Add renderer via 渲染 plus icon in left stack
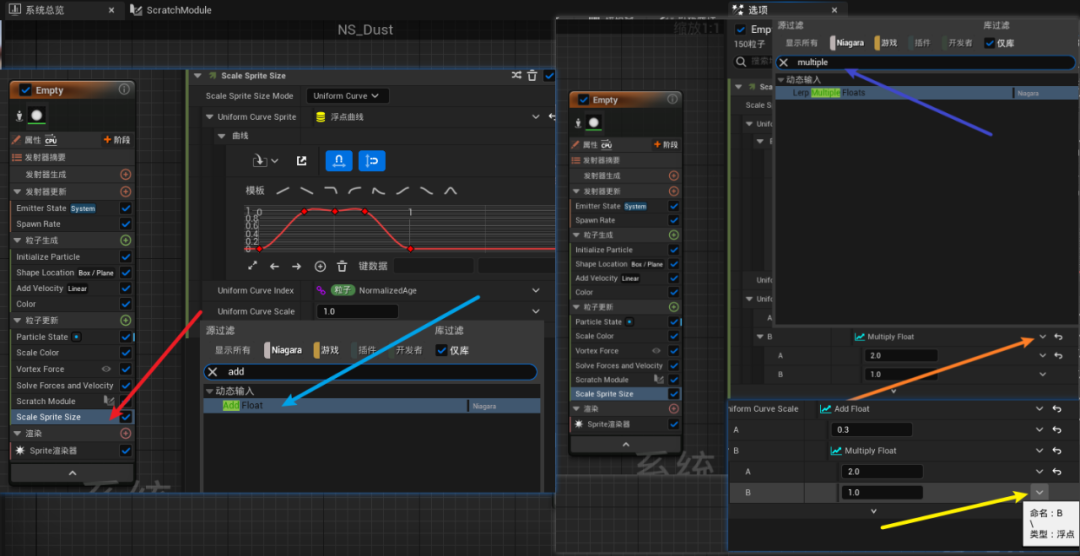This screenshot has width=1080, height=556. [125, 433]
